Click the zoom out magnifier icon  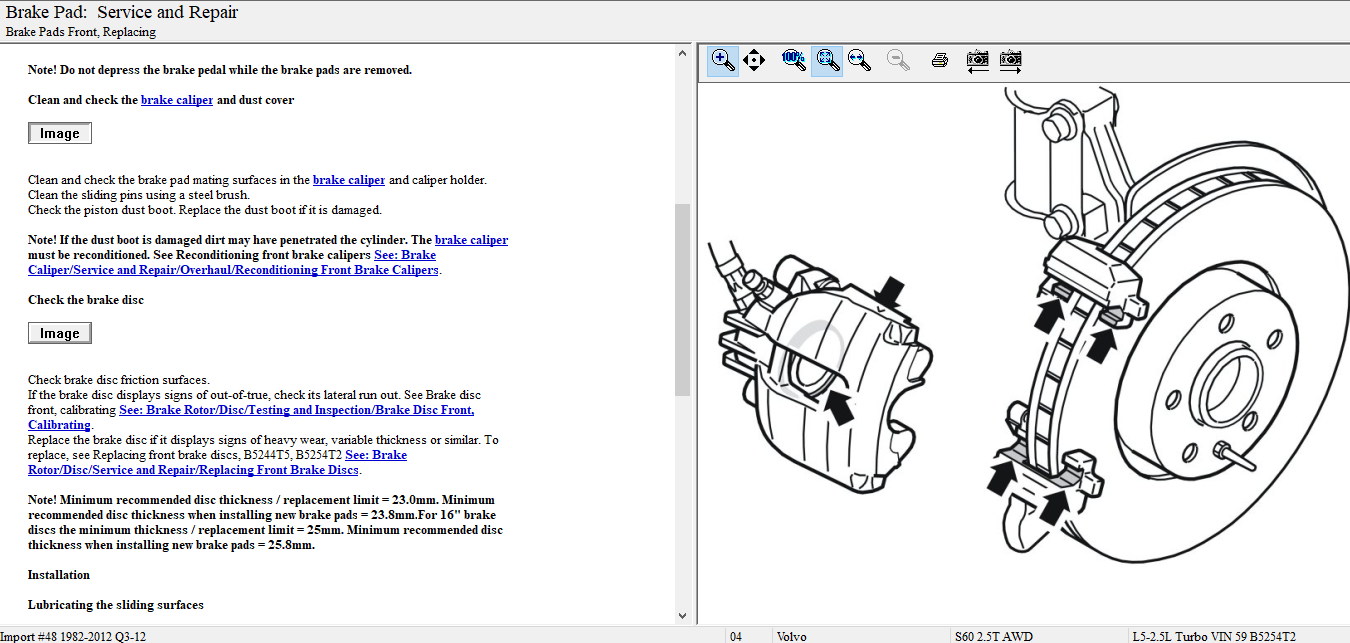pyautogui.click(x=898, y=60)
